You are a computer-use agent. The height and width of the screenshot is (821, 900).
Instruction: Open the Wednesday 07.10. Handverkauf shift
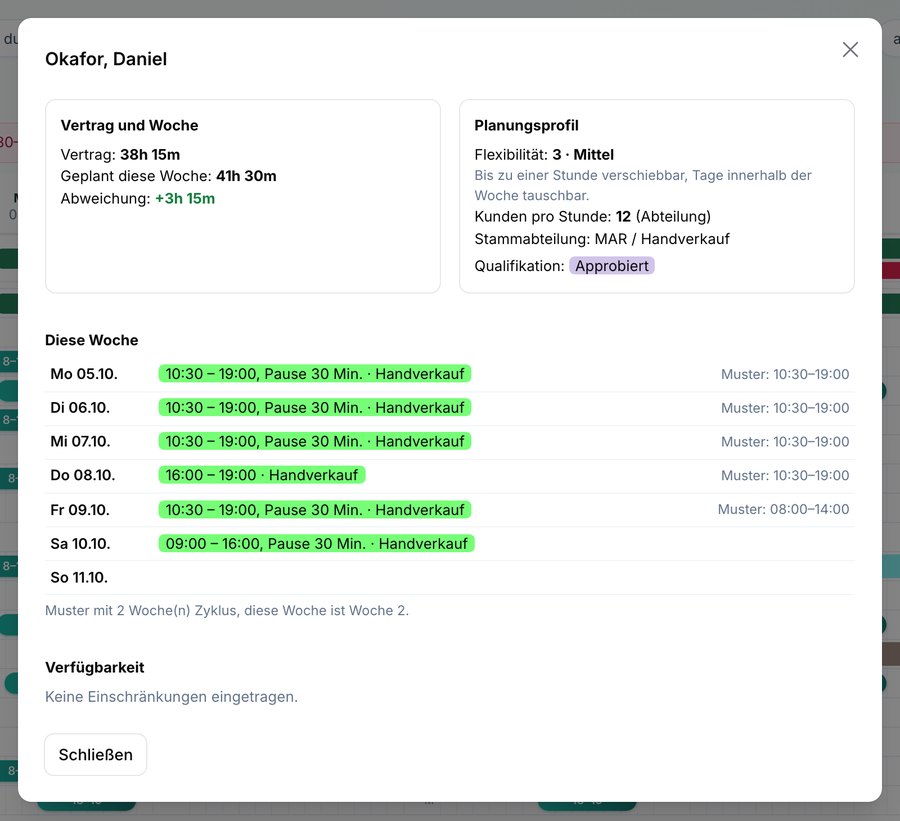point(315,442)
